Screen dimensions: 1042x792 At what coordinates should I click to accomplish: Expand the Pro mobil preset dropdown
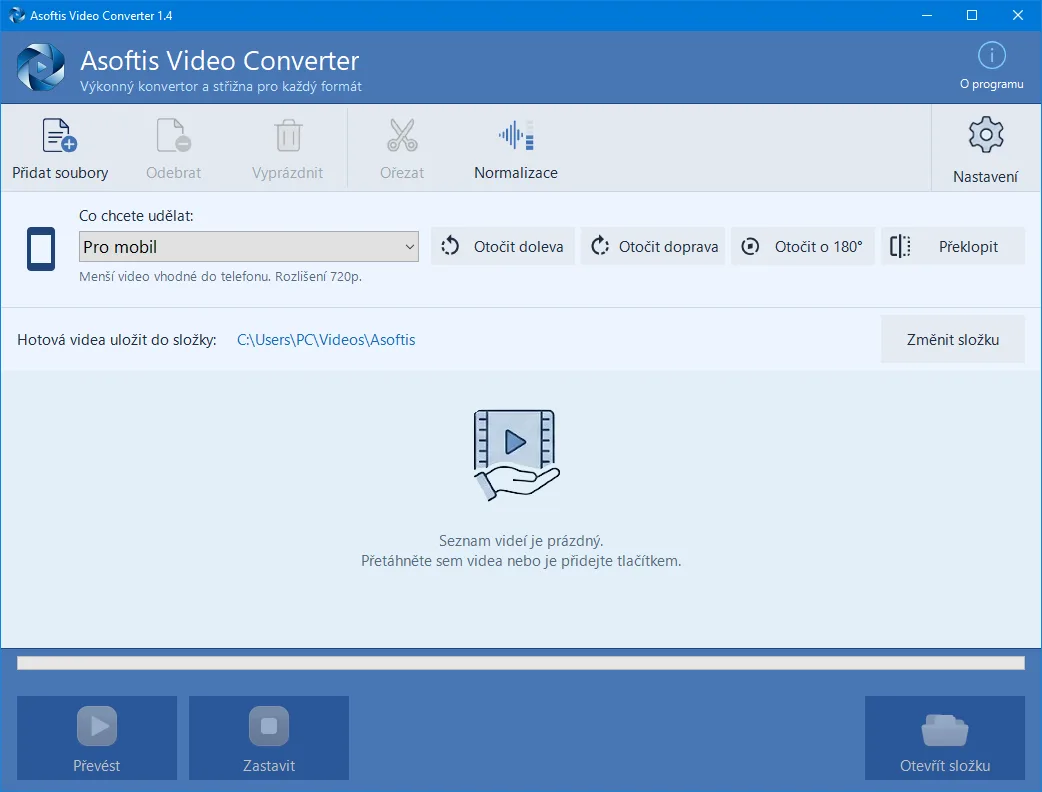pos(249,247)
